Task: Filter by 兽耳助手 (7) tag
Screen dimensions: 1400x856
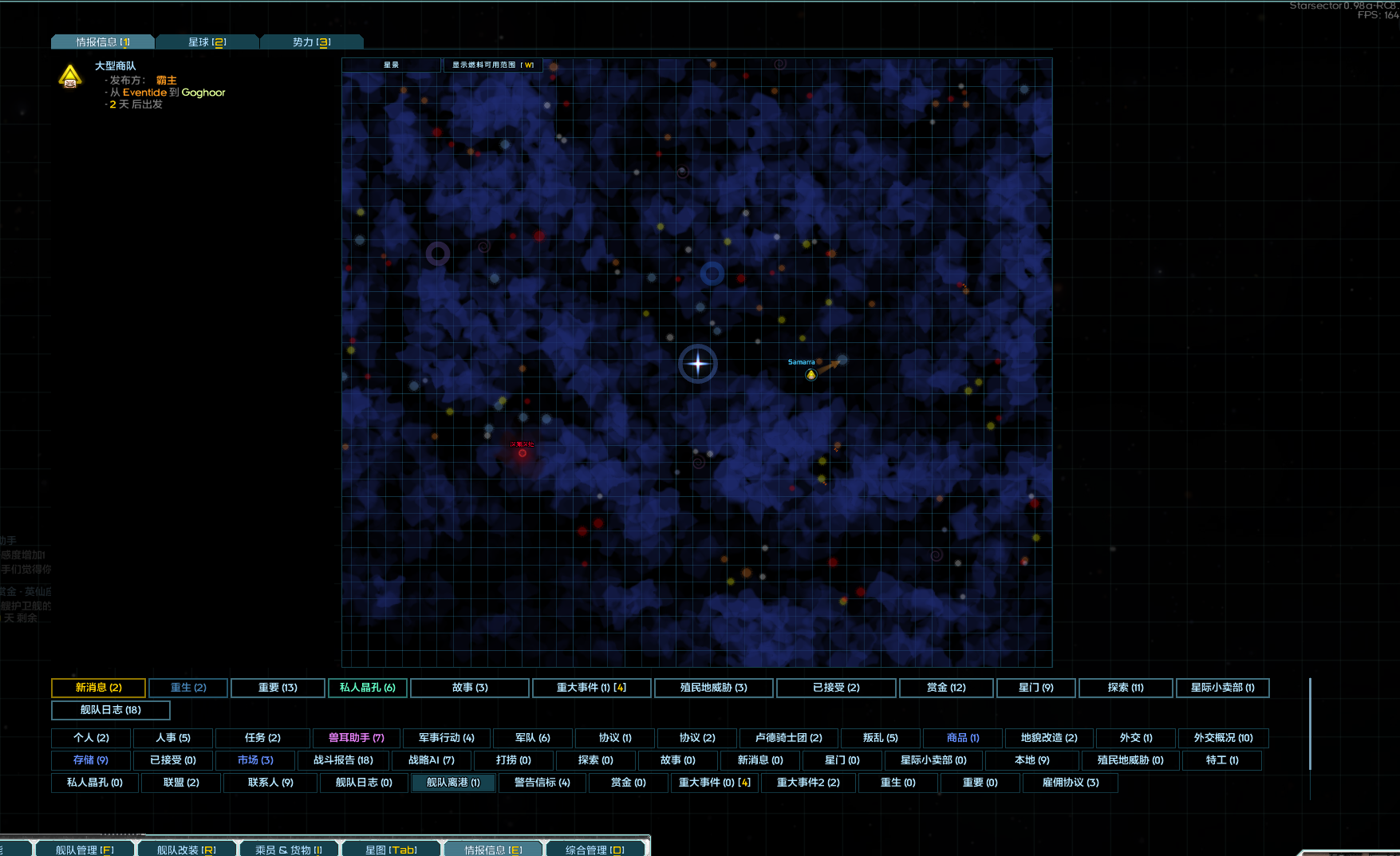Action: tap(357, 738)
